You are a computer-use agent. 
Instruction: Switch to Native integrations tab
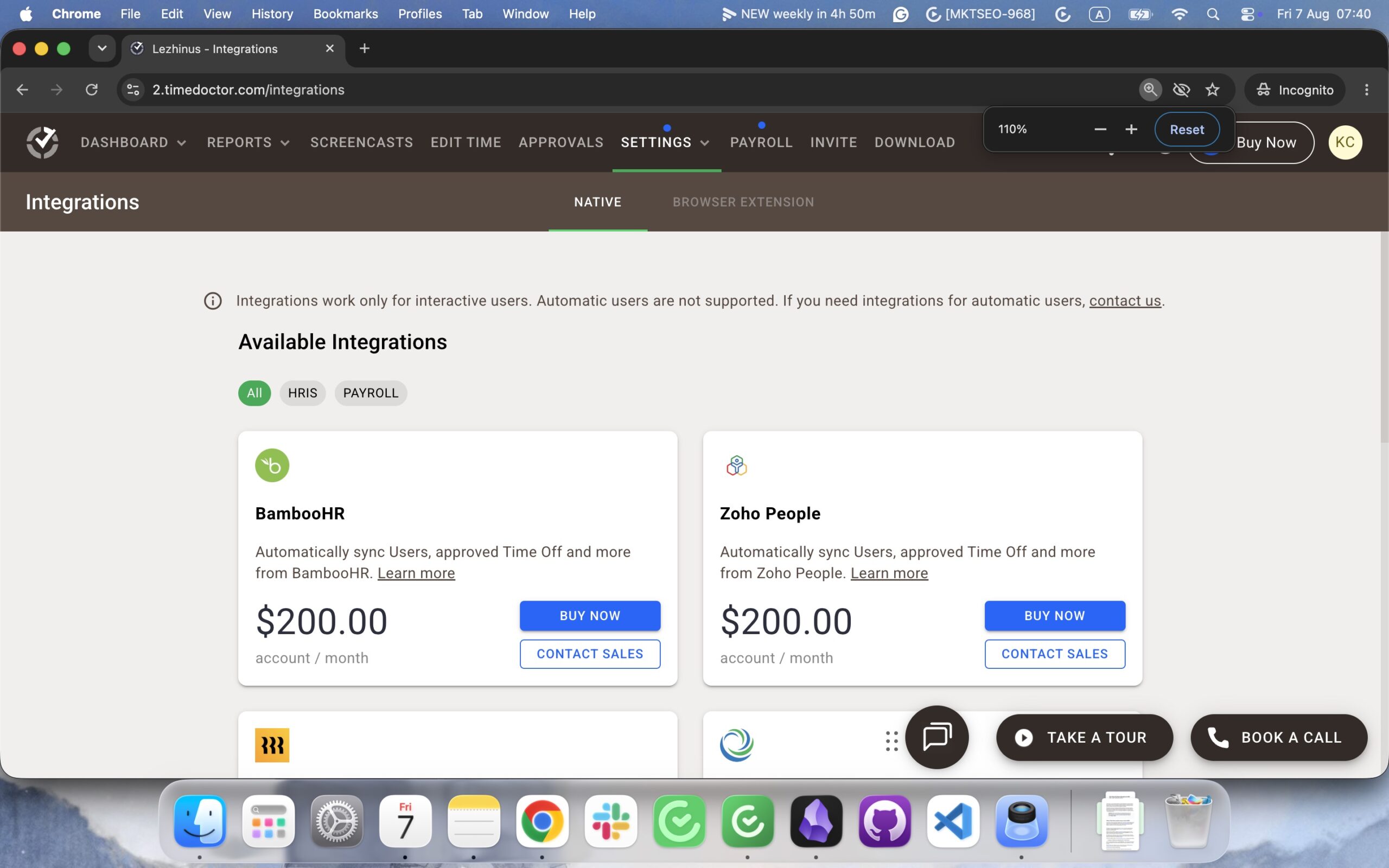click(597, 202)
